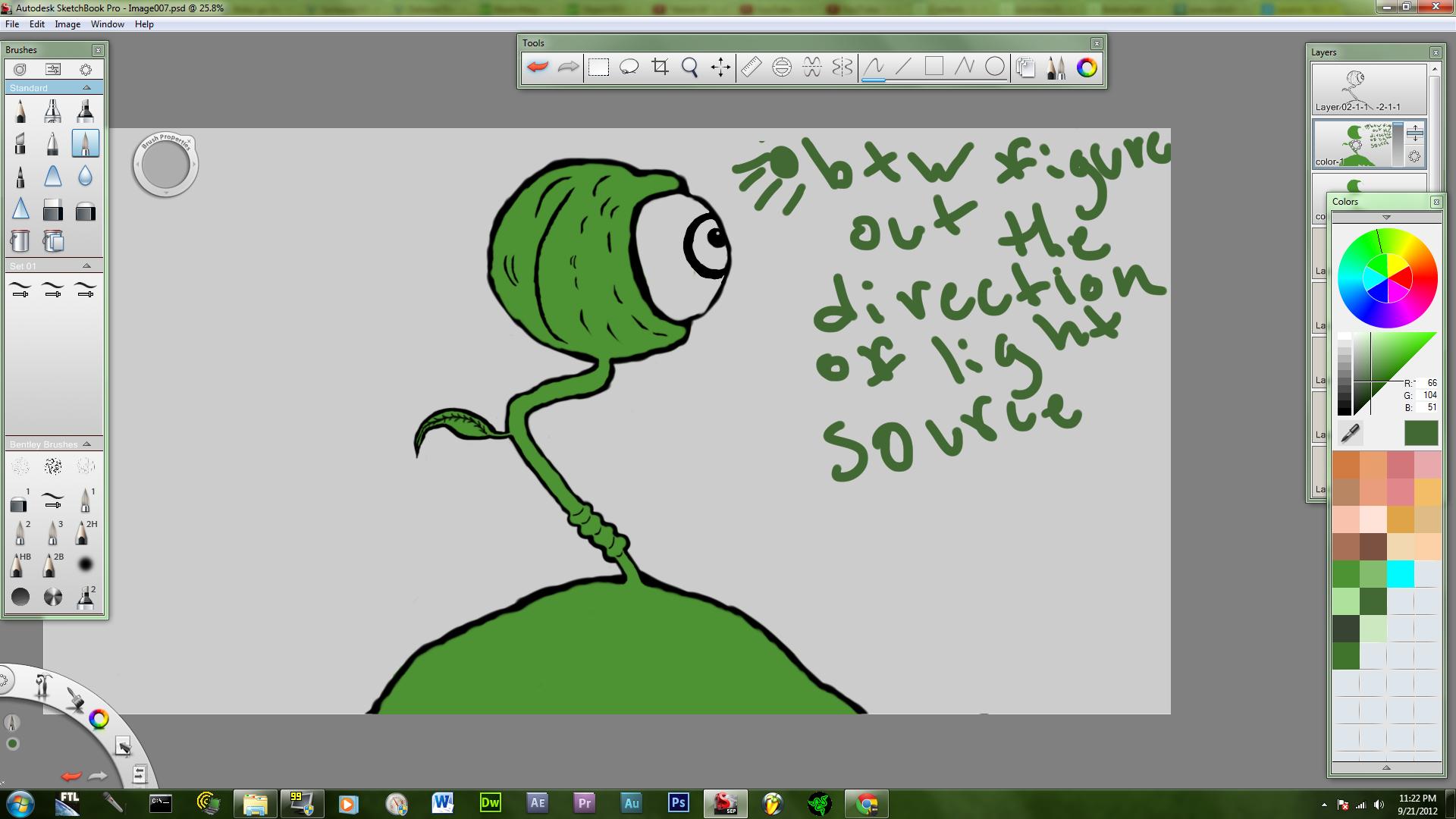Select the Pencil brush in Standard set
The width and height of the screenshot is (1456, 819).
(x=20, y=111)
